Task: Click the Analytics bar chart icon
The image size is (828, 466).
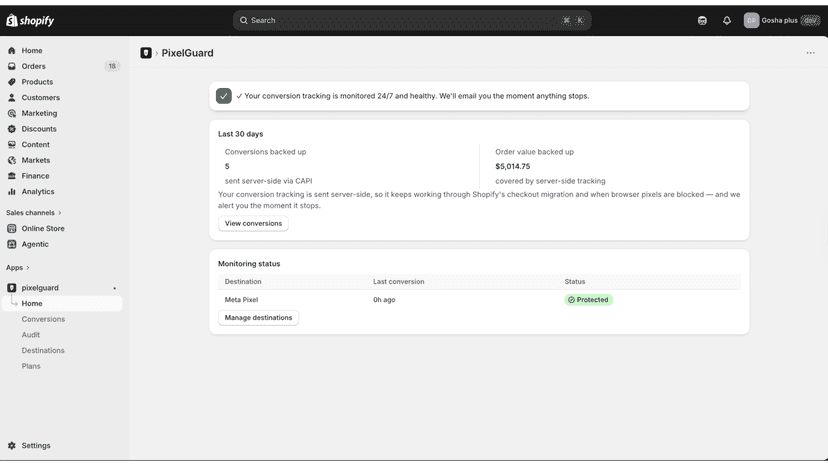Action: point(12,191)
